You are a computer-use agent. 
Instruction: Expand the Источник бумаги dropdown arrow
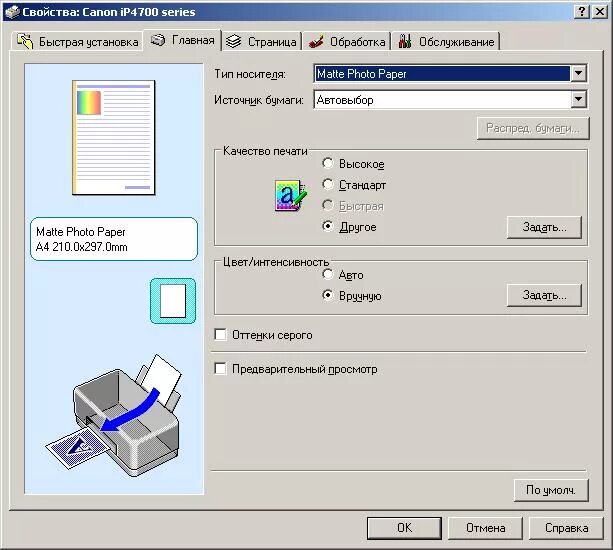click(579, 99)
